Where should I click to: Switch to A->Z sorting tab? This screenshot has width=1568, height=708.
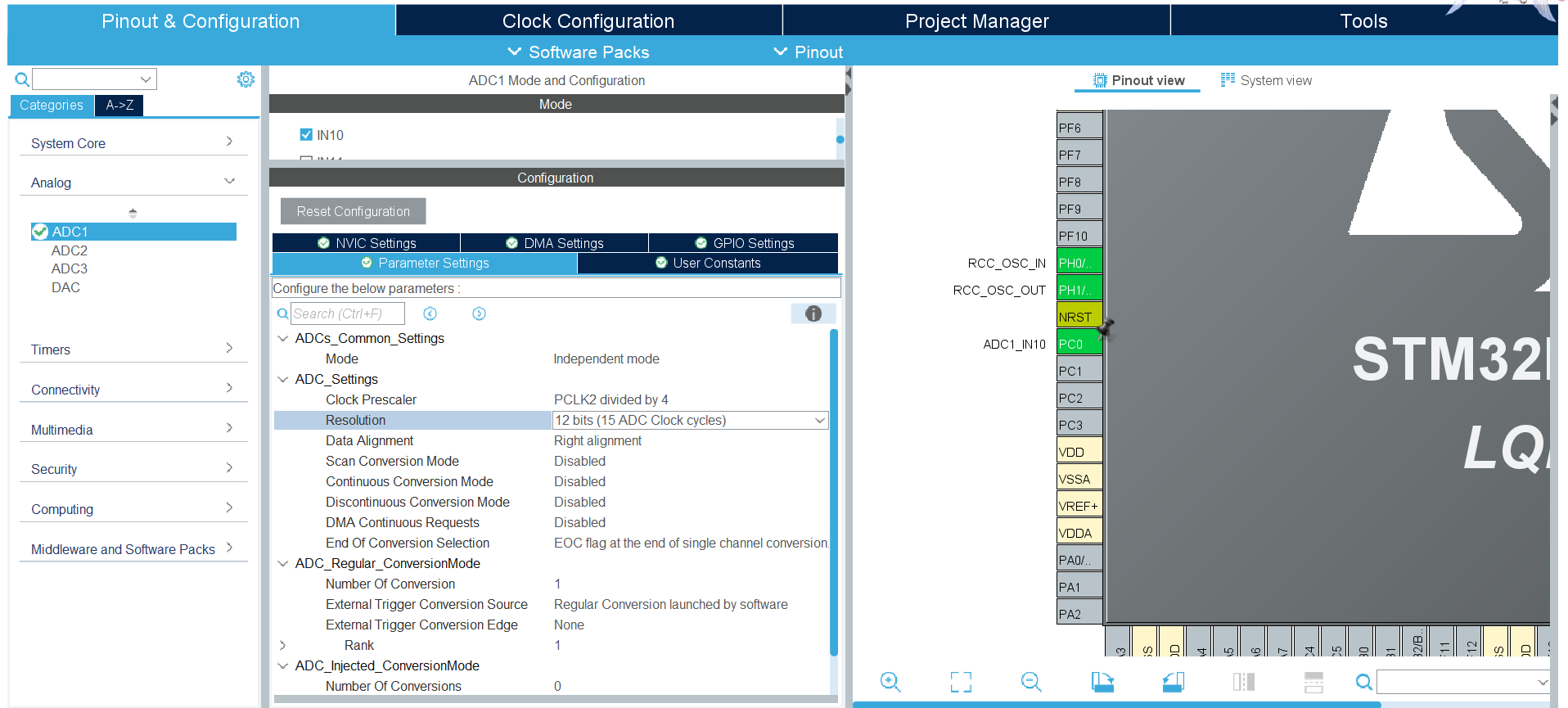point(119,105)
